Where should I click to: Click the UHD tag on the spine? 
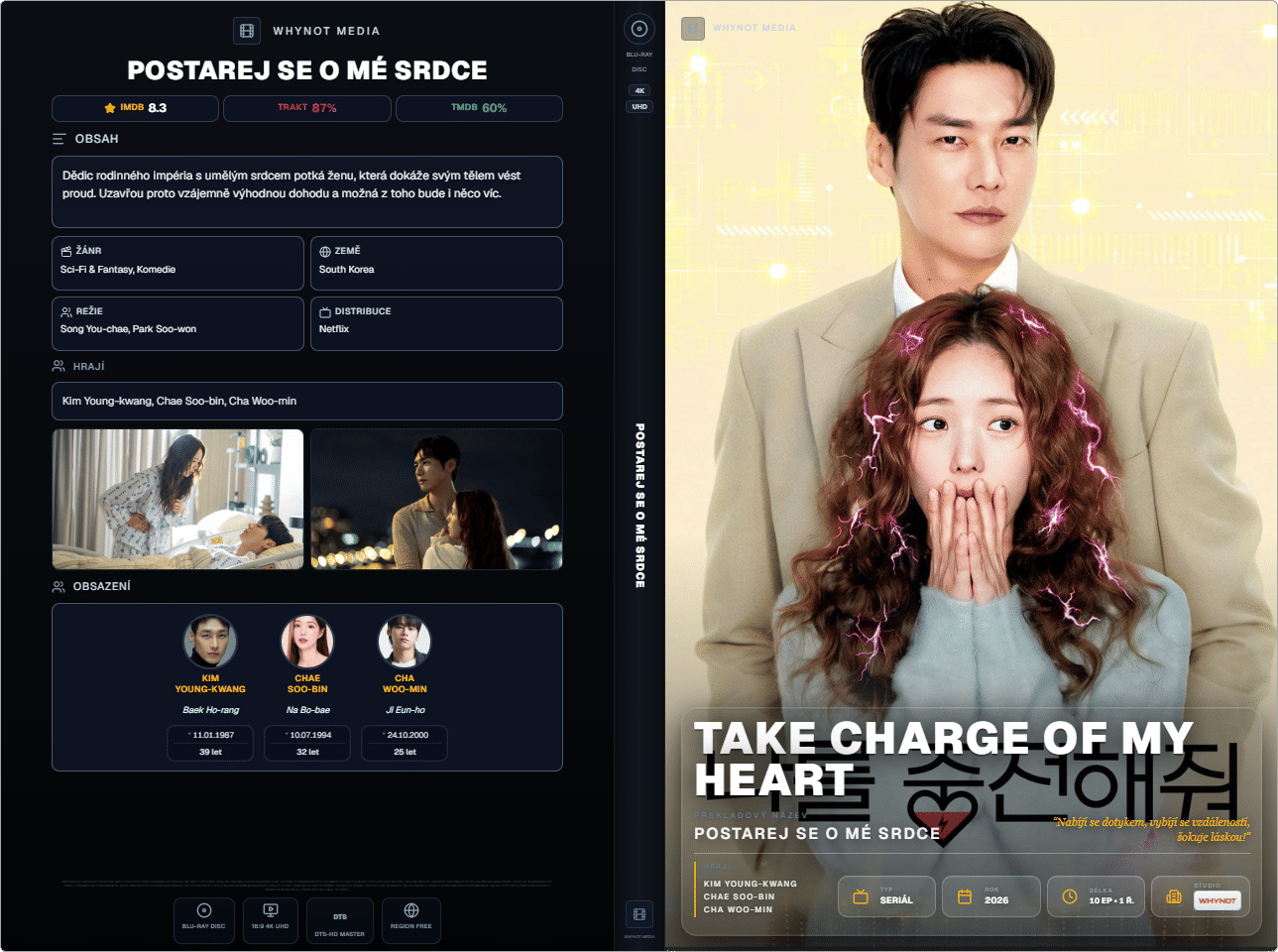(x=639, y=106)
